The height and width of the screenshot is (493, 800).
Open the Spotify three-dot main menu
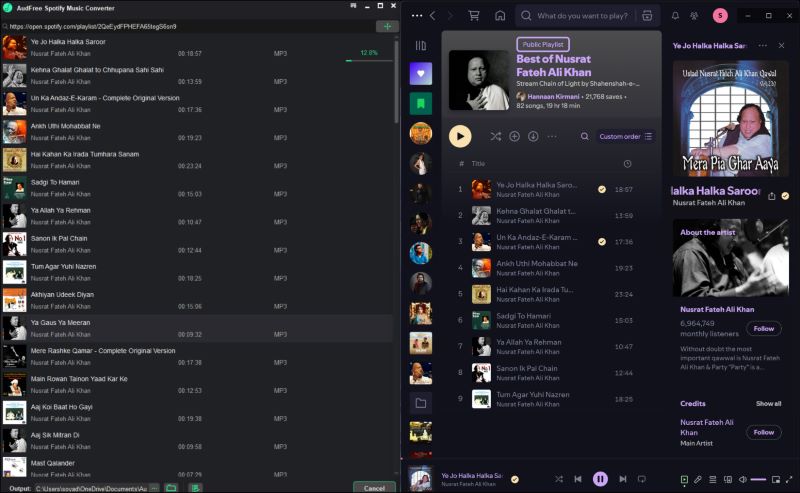(x=417, y=16)
